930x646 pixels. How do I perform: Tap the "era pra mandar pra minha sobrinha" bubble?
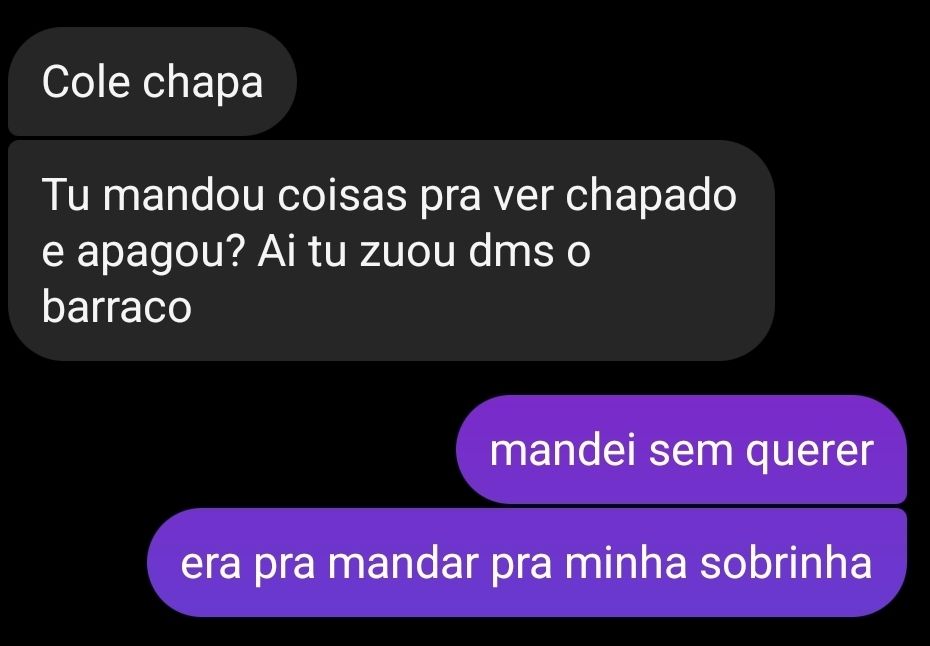click(x=527, y=562)
